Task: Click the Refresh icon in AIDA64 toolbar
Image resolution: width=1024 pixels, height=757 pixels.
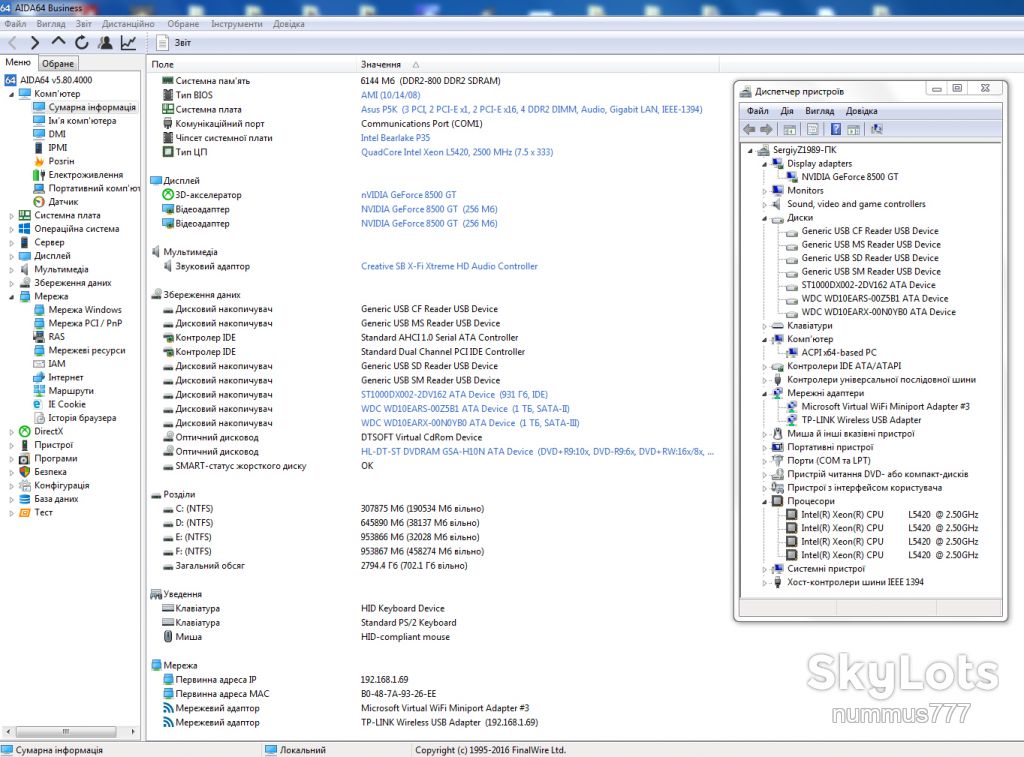Action: click(x=82, y=43)
